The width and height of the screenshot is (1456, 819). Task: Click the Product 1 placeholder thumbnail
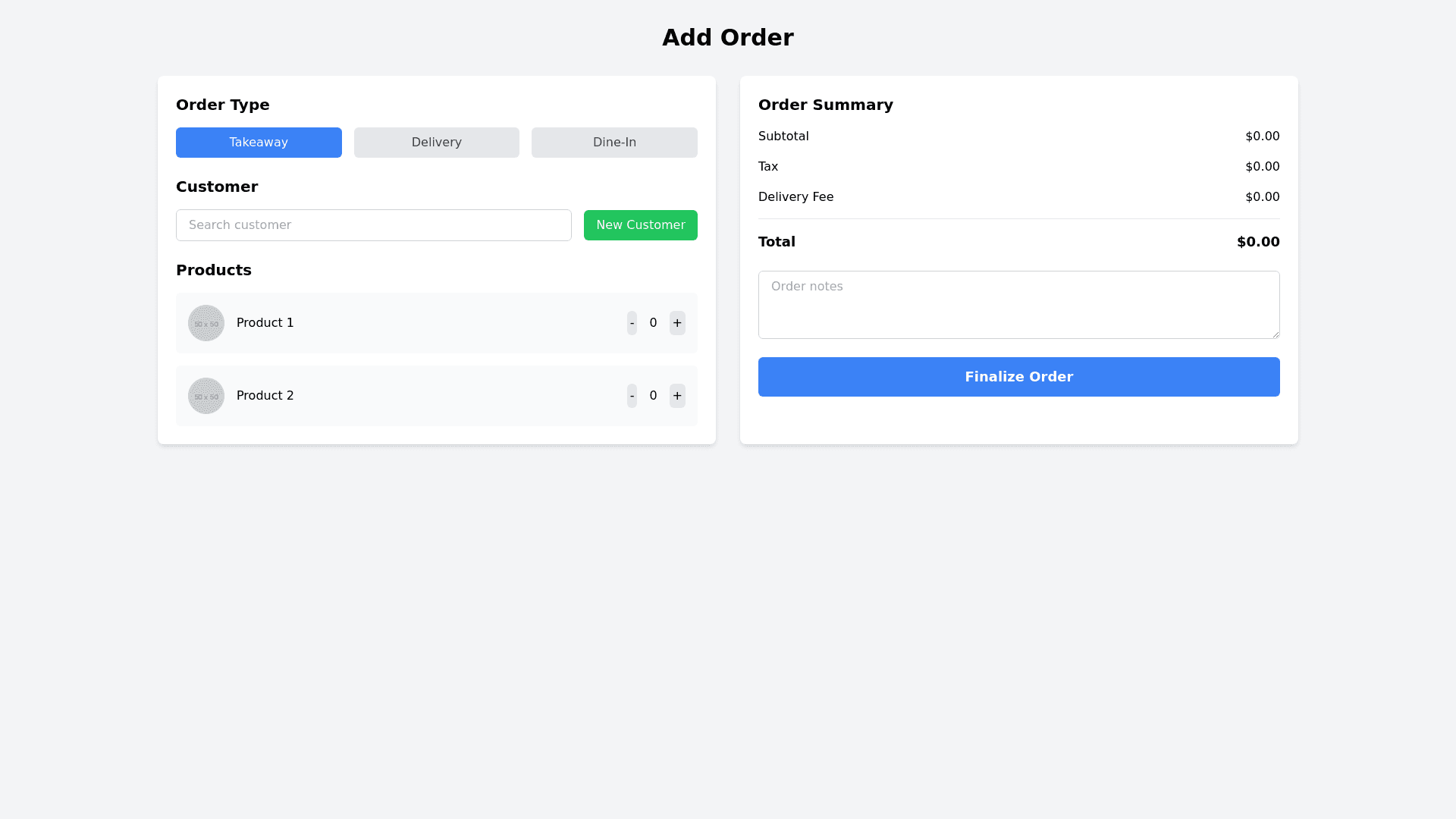pos(206,322)
